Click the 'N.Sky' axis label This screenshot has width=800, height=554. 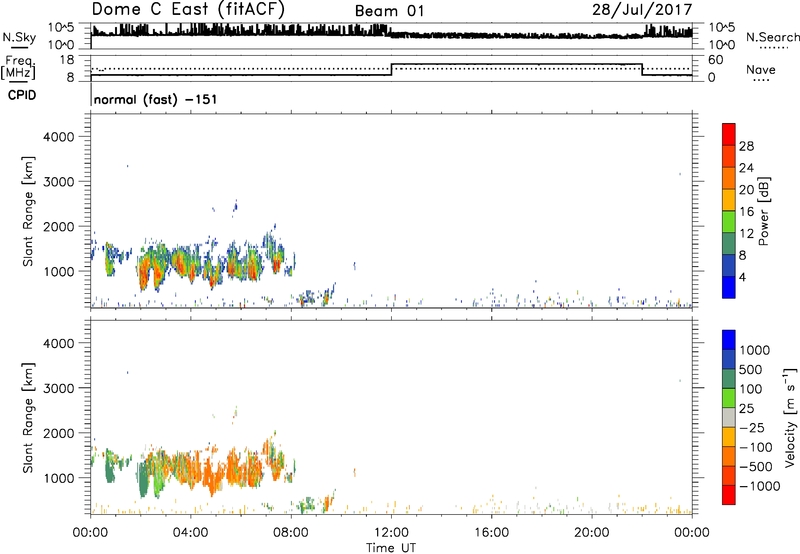[19, 37]
